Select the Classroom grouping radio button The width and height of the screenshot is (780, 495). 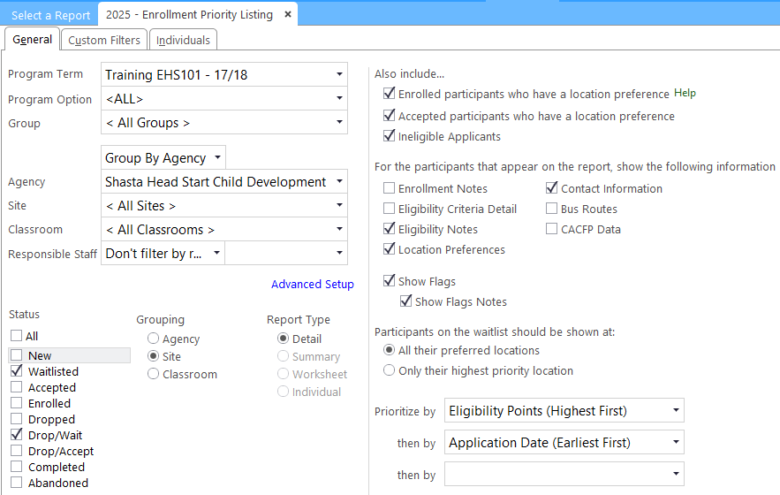tap(154, 374)
